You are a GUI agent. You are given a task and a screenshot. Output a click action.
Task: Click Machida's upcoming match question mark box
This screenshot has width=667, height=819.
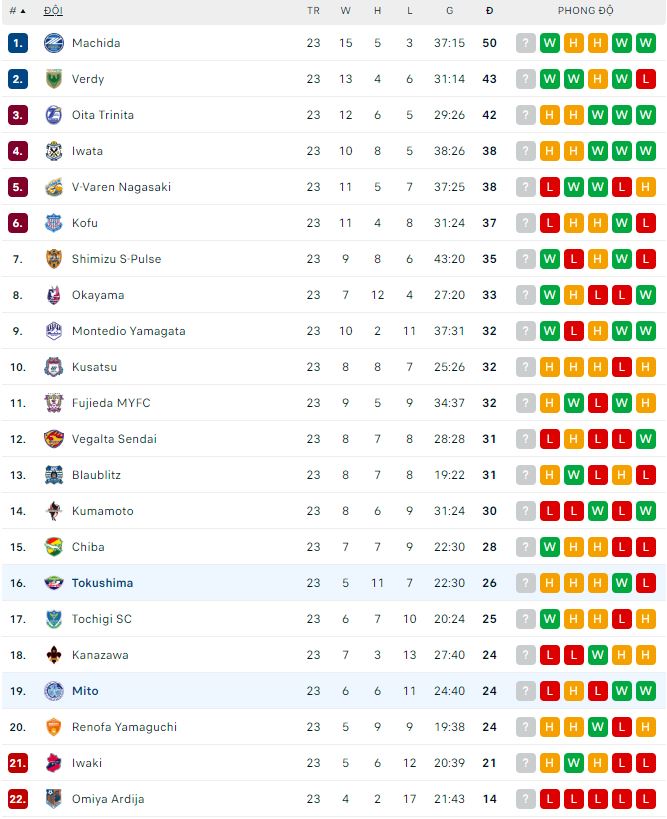[x=526, y=43]
